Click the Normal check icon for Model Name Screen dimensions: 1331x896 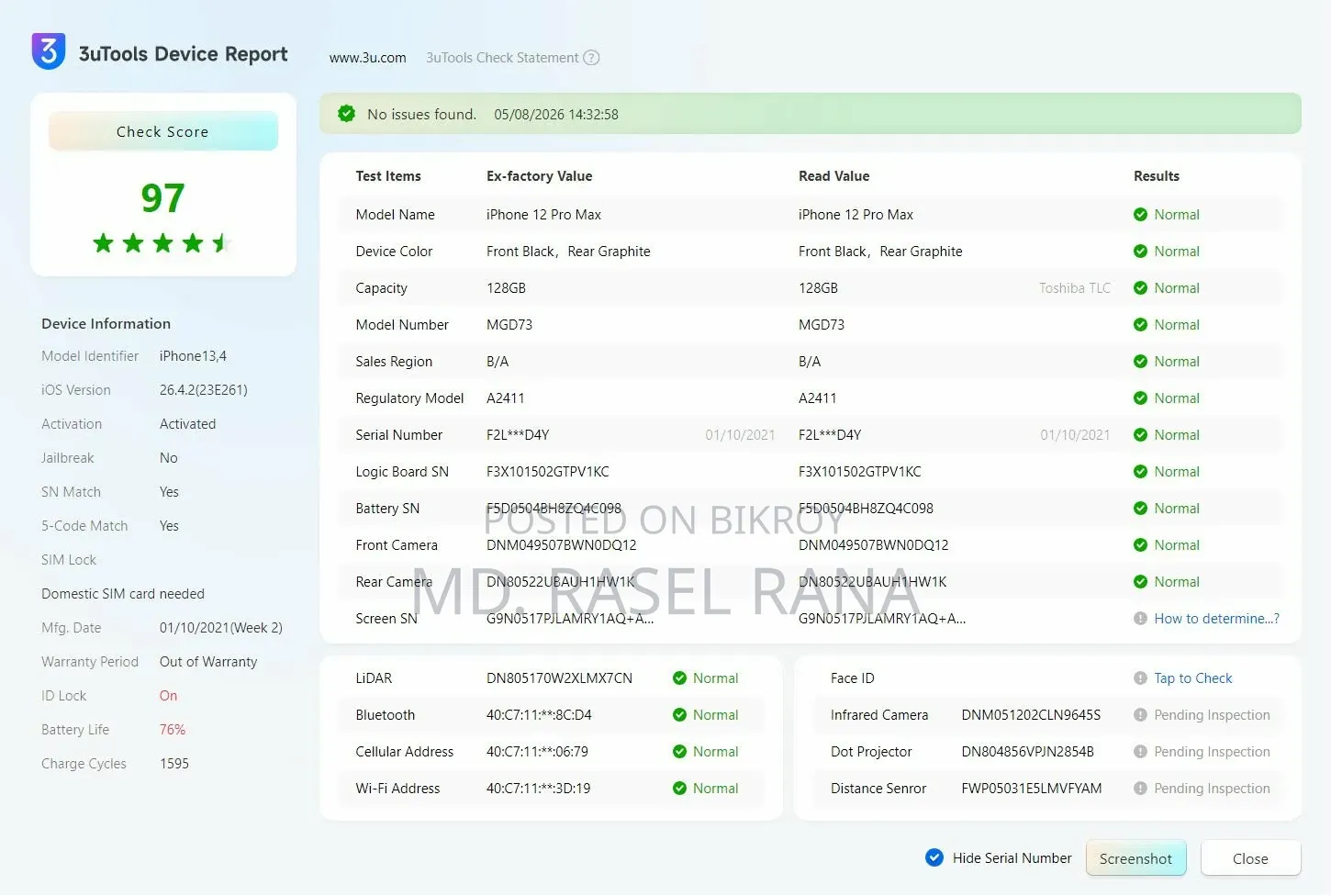tap(1140, 215)
